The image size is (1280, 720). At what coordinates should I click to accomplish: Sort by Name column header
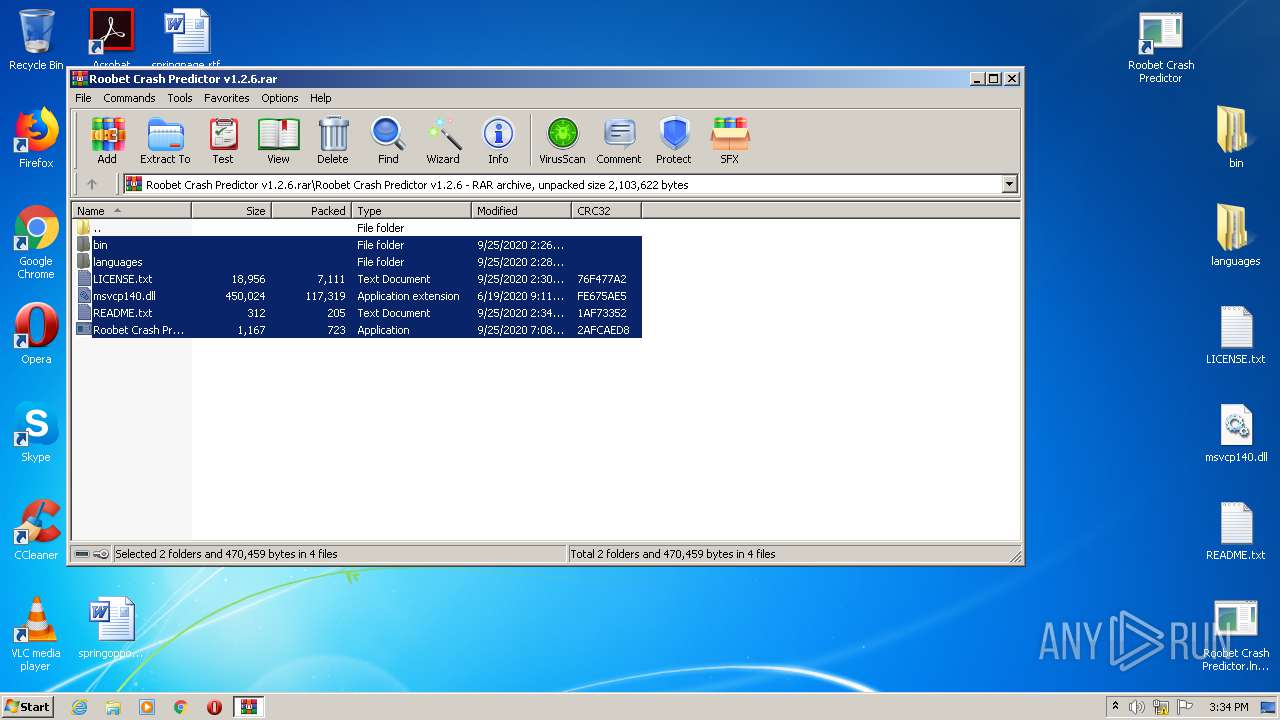tap(131, 211)
